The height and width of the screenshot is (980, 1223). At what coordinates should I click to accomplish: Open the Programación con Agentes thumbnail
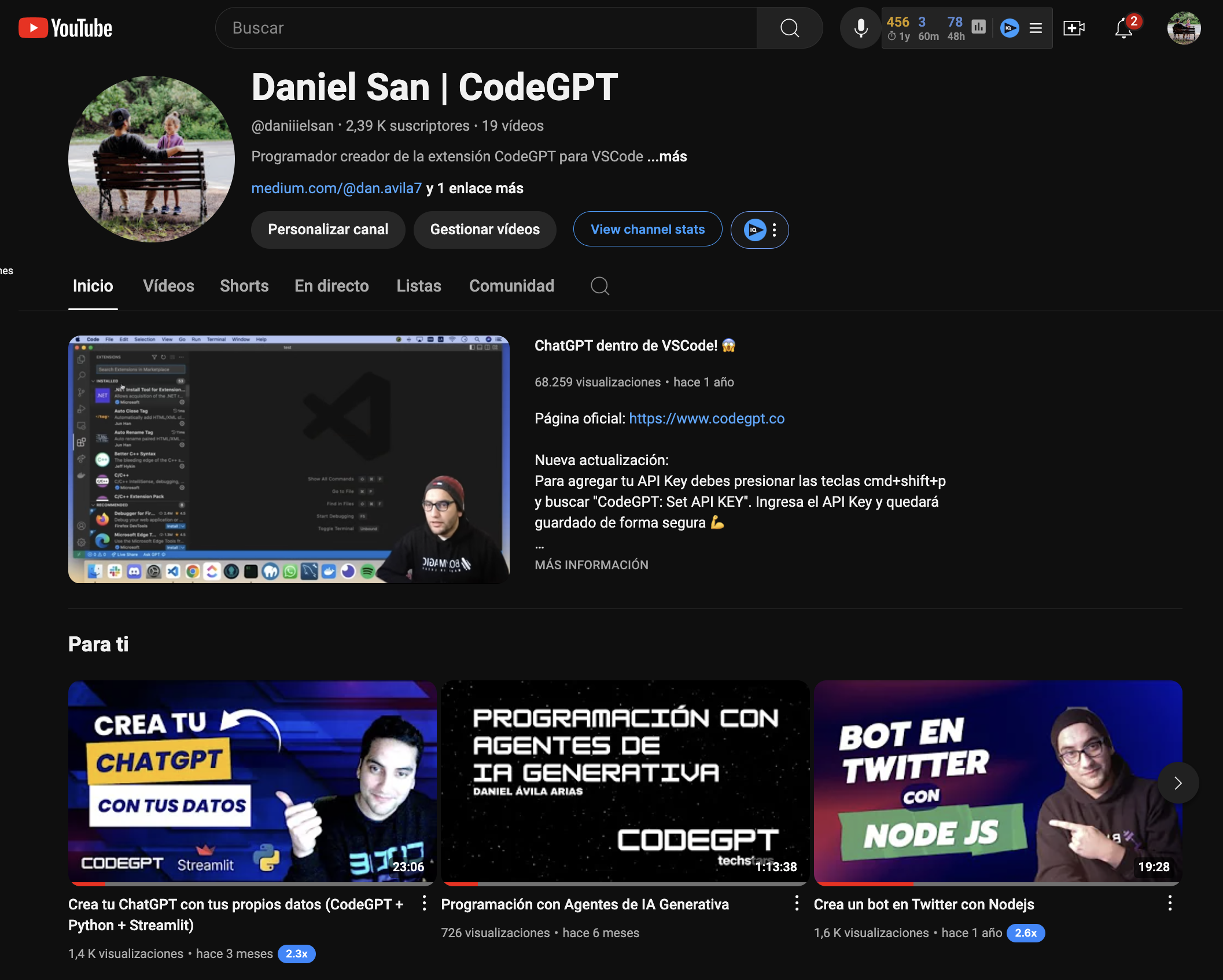625,782
